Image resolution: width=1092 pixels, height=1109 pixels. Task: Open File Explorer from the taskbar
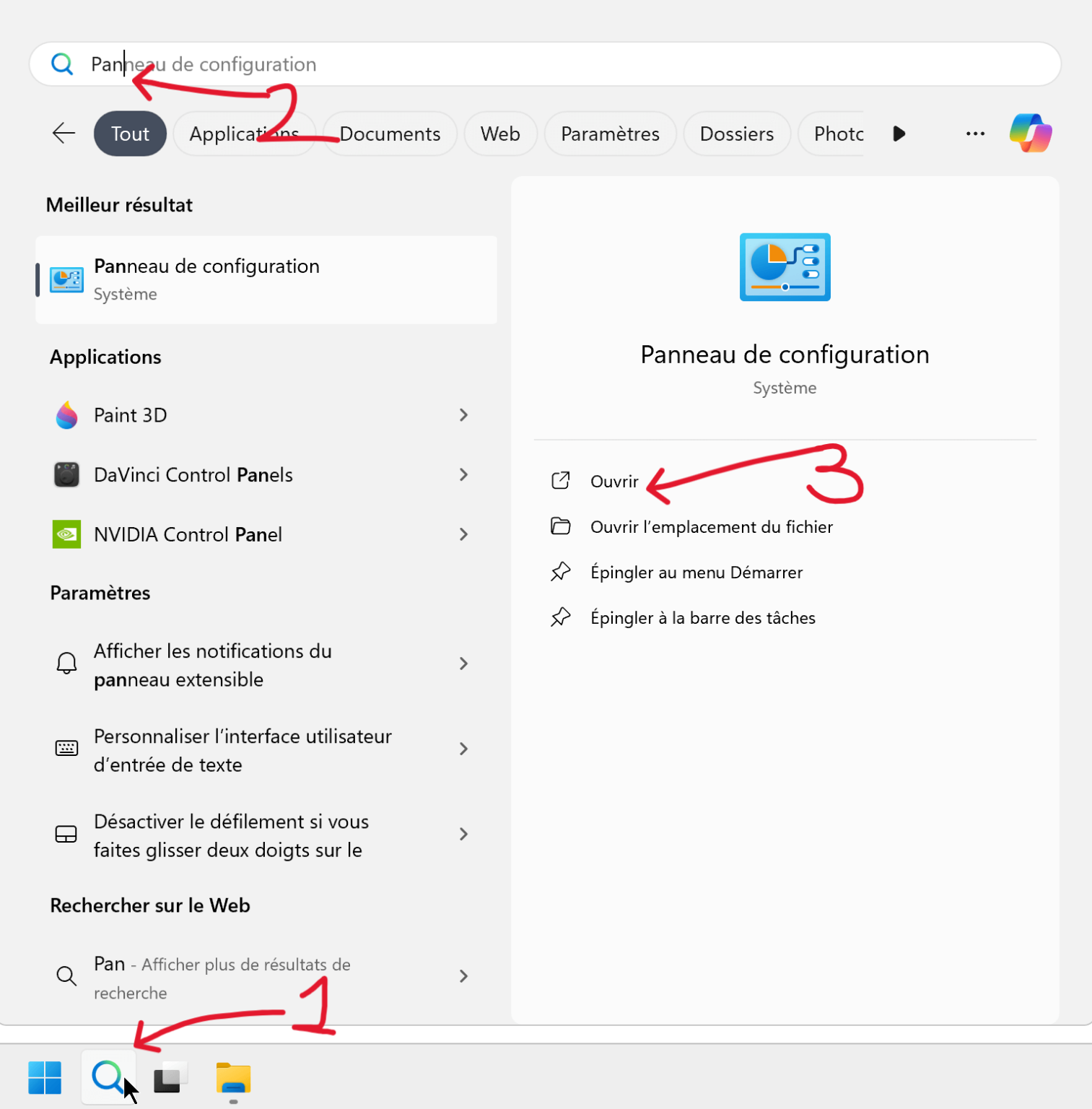pyautogui.click(x=232, y=1077)
